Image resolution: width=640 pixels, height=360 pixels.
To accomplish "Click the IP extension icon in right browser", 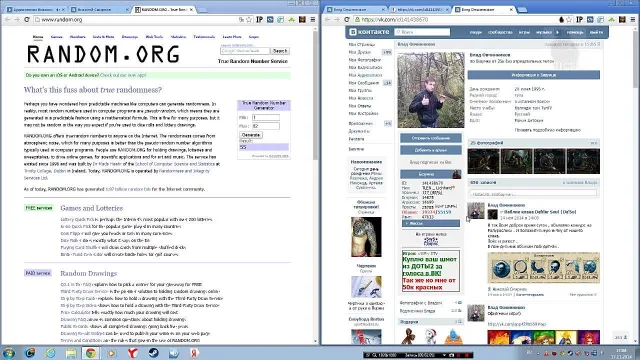I will point(579,19).
